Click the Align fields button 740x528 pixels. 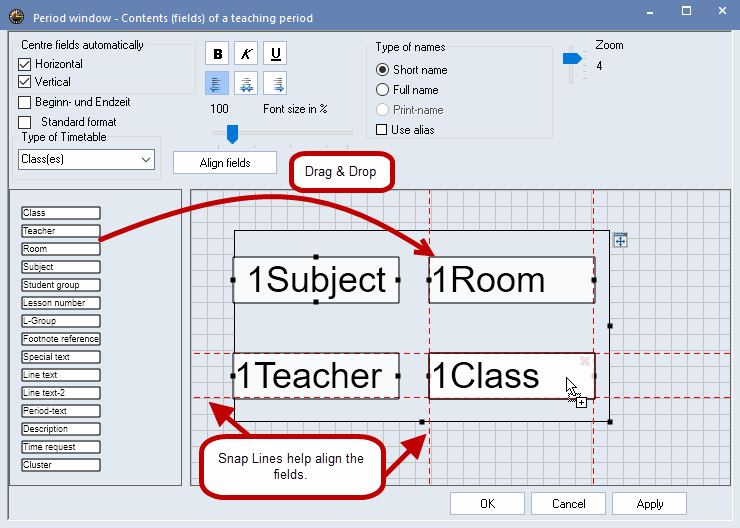coord(225,163)
